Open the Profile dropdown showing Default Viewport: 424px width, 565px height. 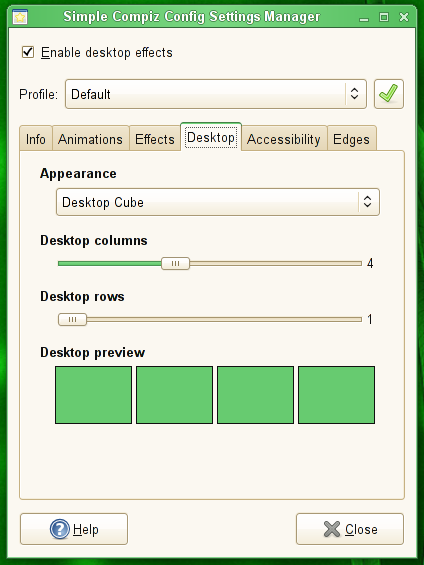tap(216, 94)
